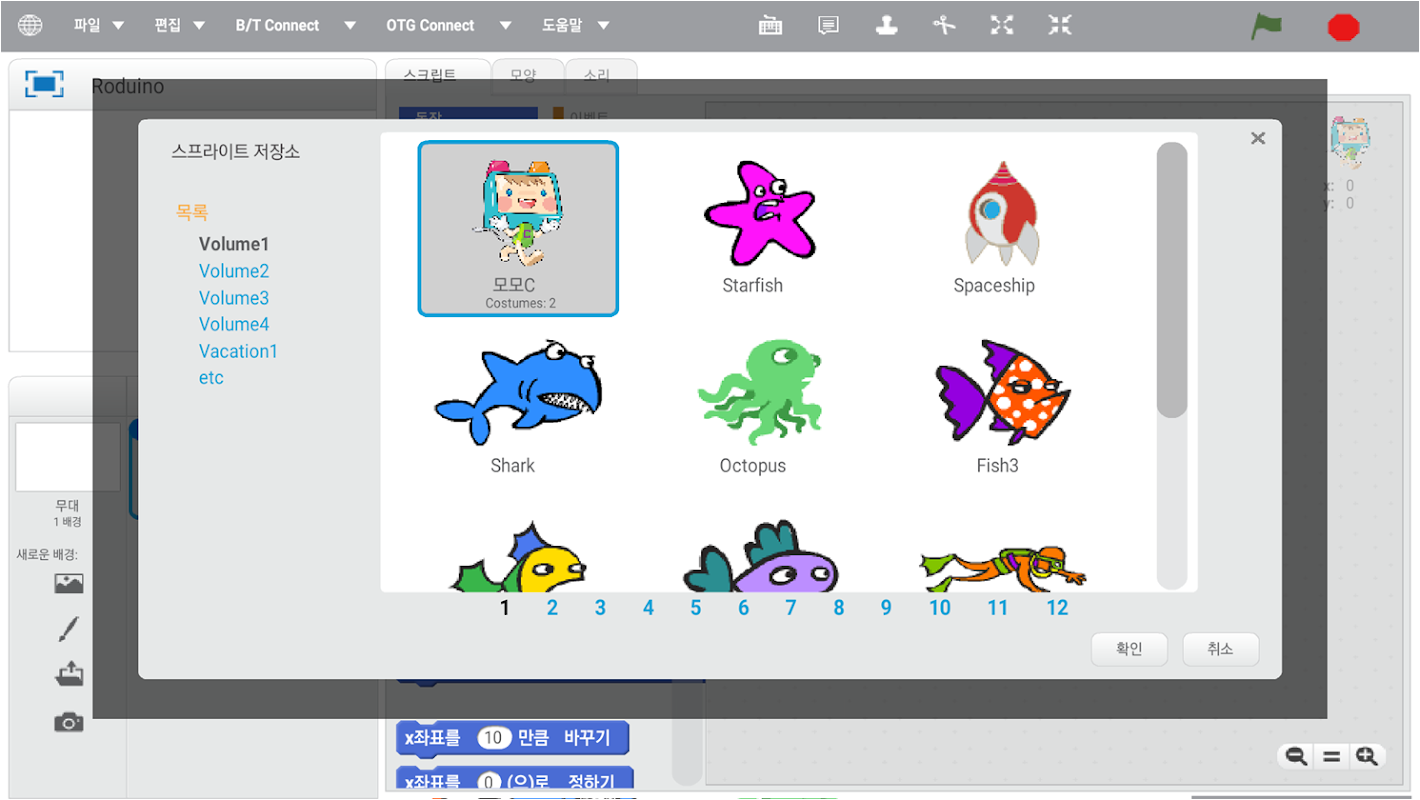Click the zoom in magnifier icon
This screenshot has width=1420, height=800.
coord(1367,757)
